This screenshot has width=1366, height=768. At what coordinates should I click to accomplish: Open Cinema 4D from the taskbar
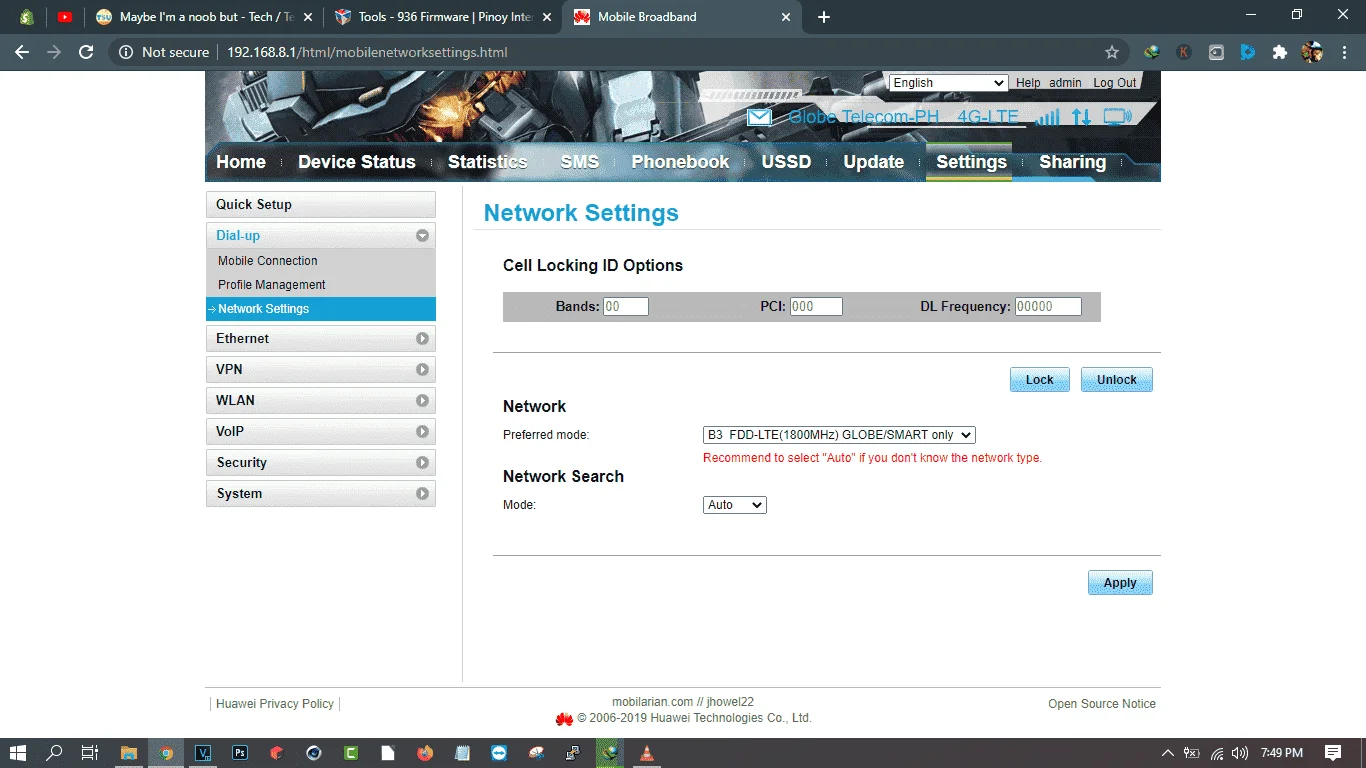point(314,753)
